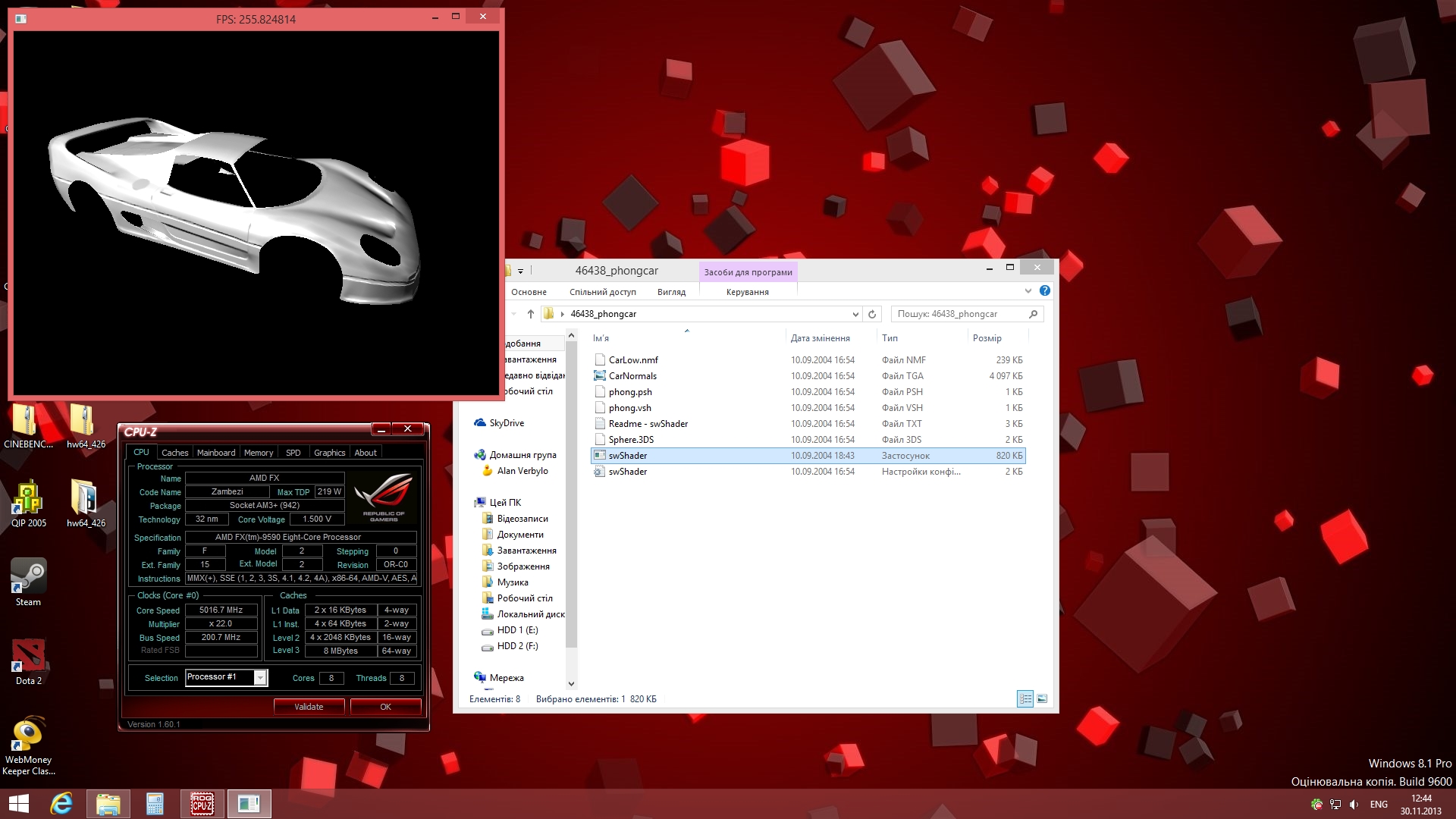Click the Windows Start button
1456x819 pixels.
18,803
